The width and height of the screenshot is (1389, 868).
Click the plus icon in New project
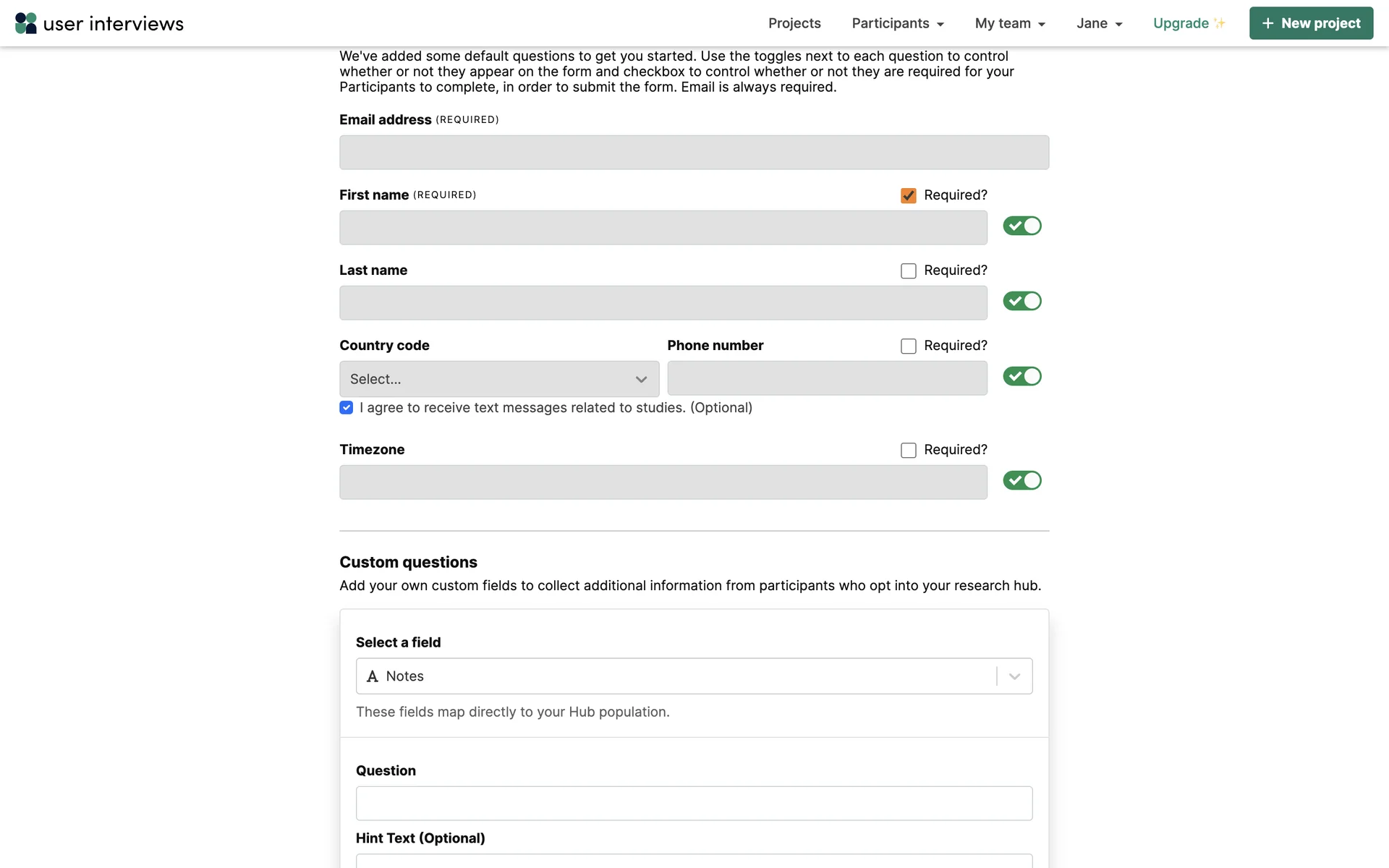click(x=1267, y=23)
